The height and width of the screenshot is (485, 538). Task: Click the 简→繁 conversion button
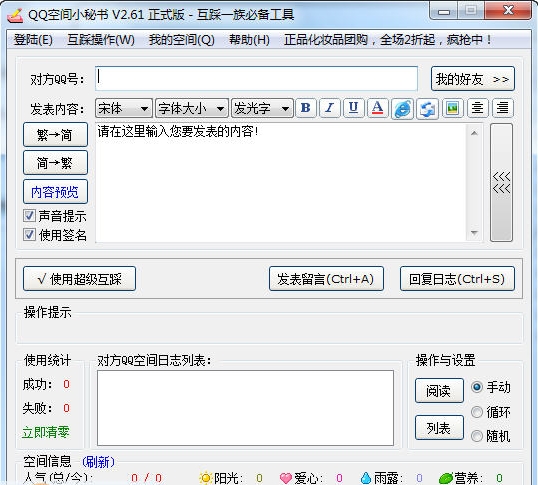click(55, 163)
